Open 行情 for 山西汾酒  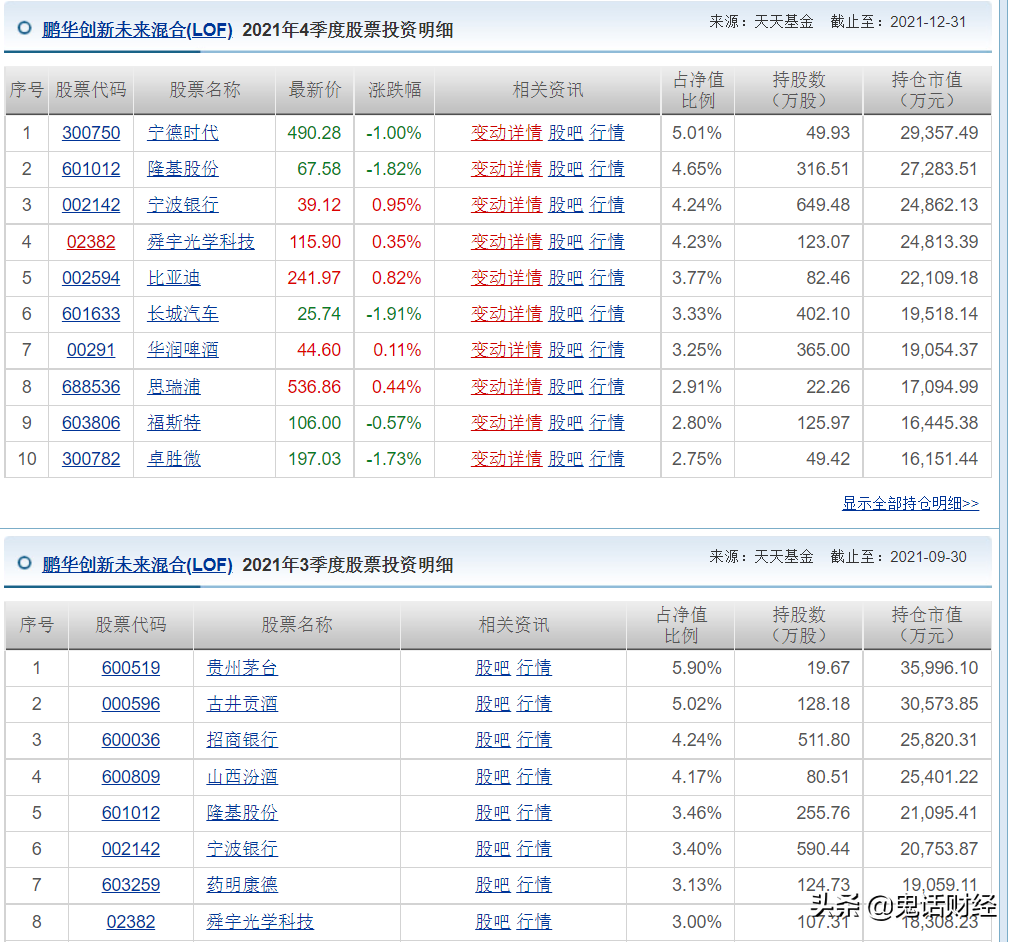click(x=534, y=777)
